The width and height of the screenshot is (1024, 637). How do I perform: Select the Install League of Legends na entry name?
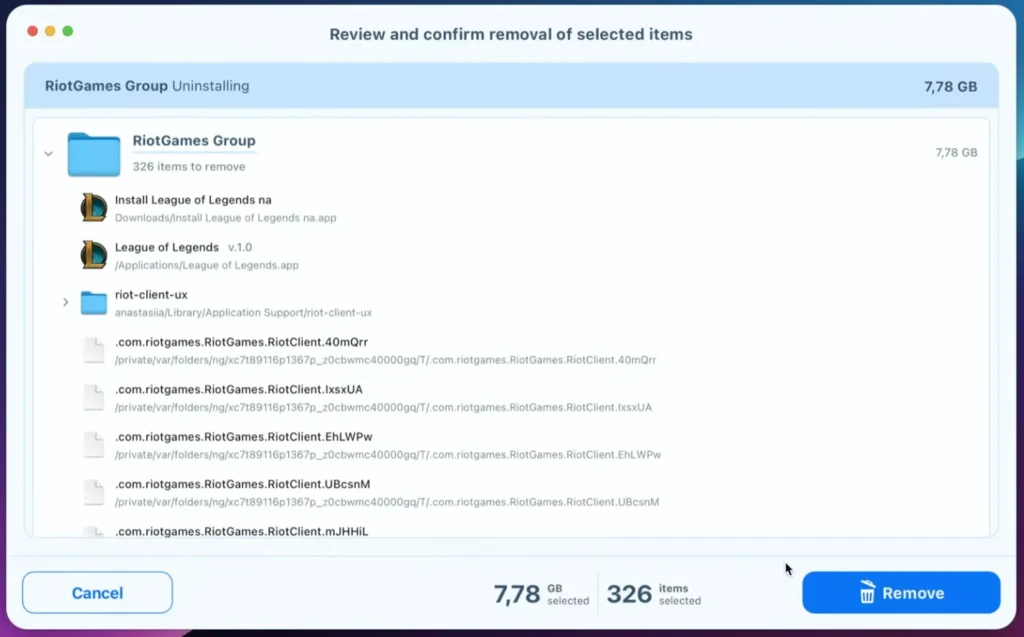[193, 200]
